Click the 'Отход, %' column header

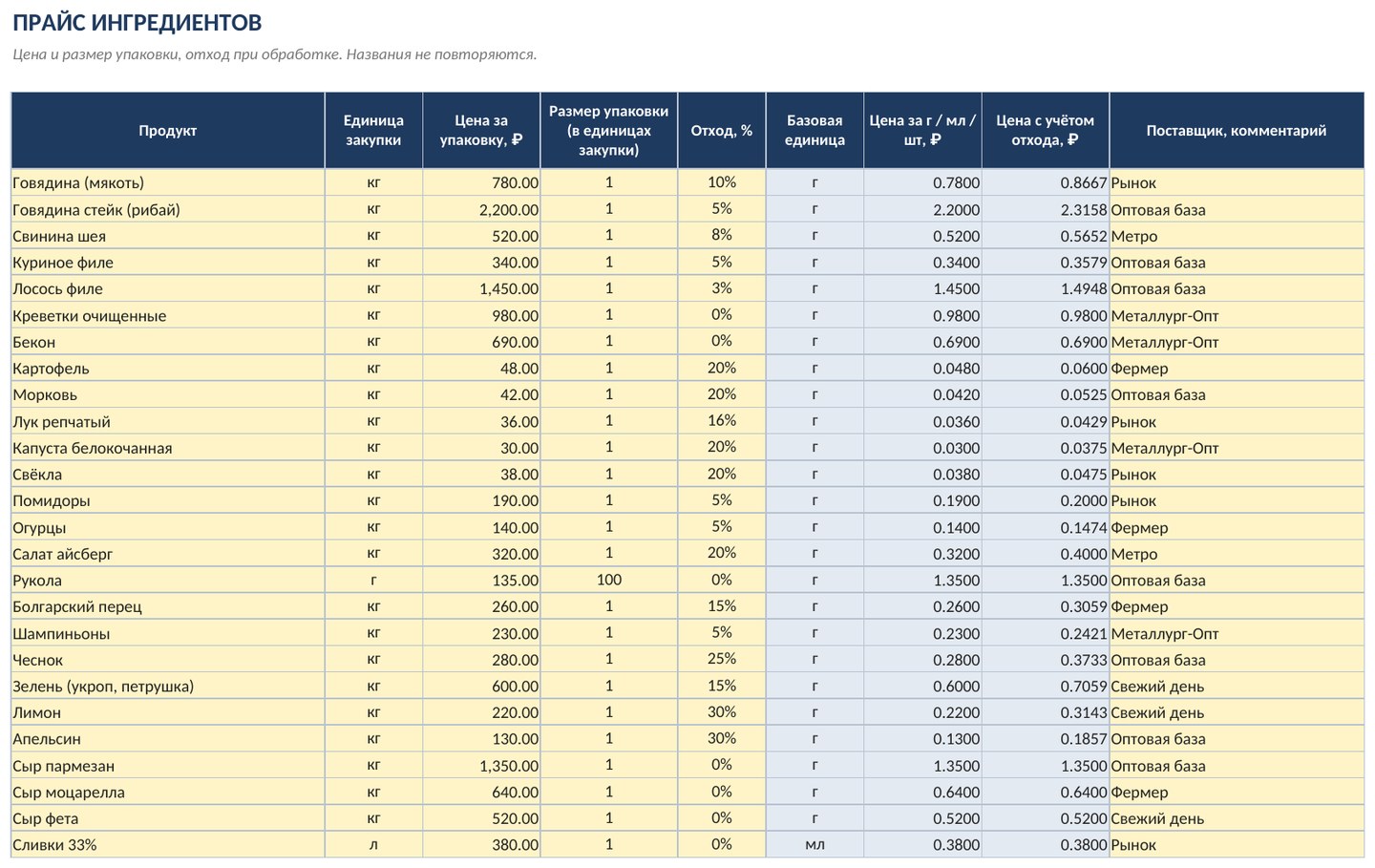[x=722, y=131]
